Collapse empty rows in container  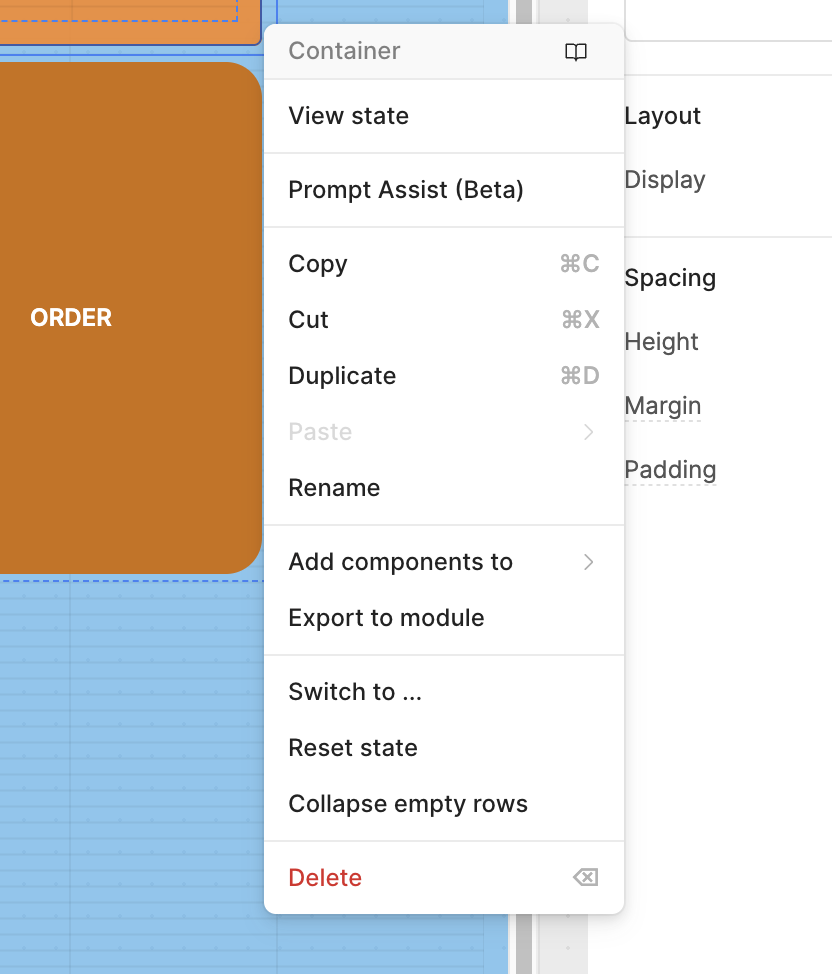point(408,804)
